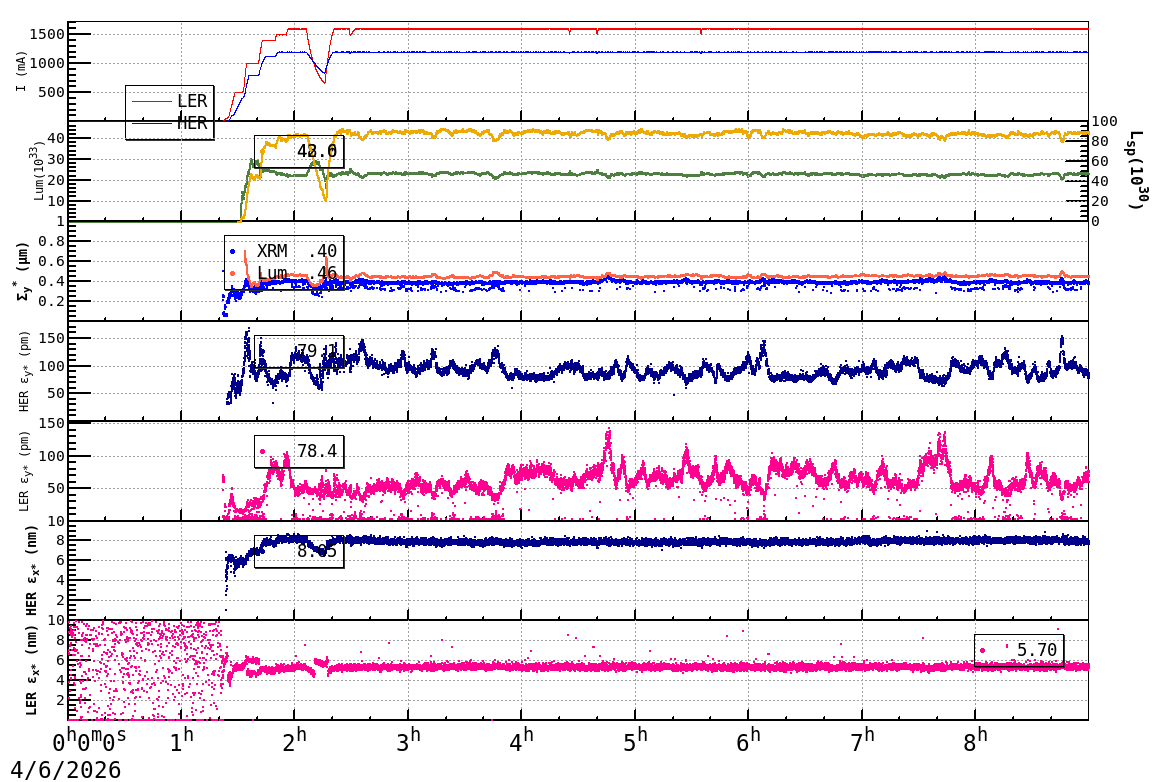1160x782 pixels.
Task: Click the 5.70 legend pink marker
Action: (x=982, y=651)
